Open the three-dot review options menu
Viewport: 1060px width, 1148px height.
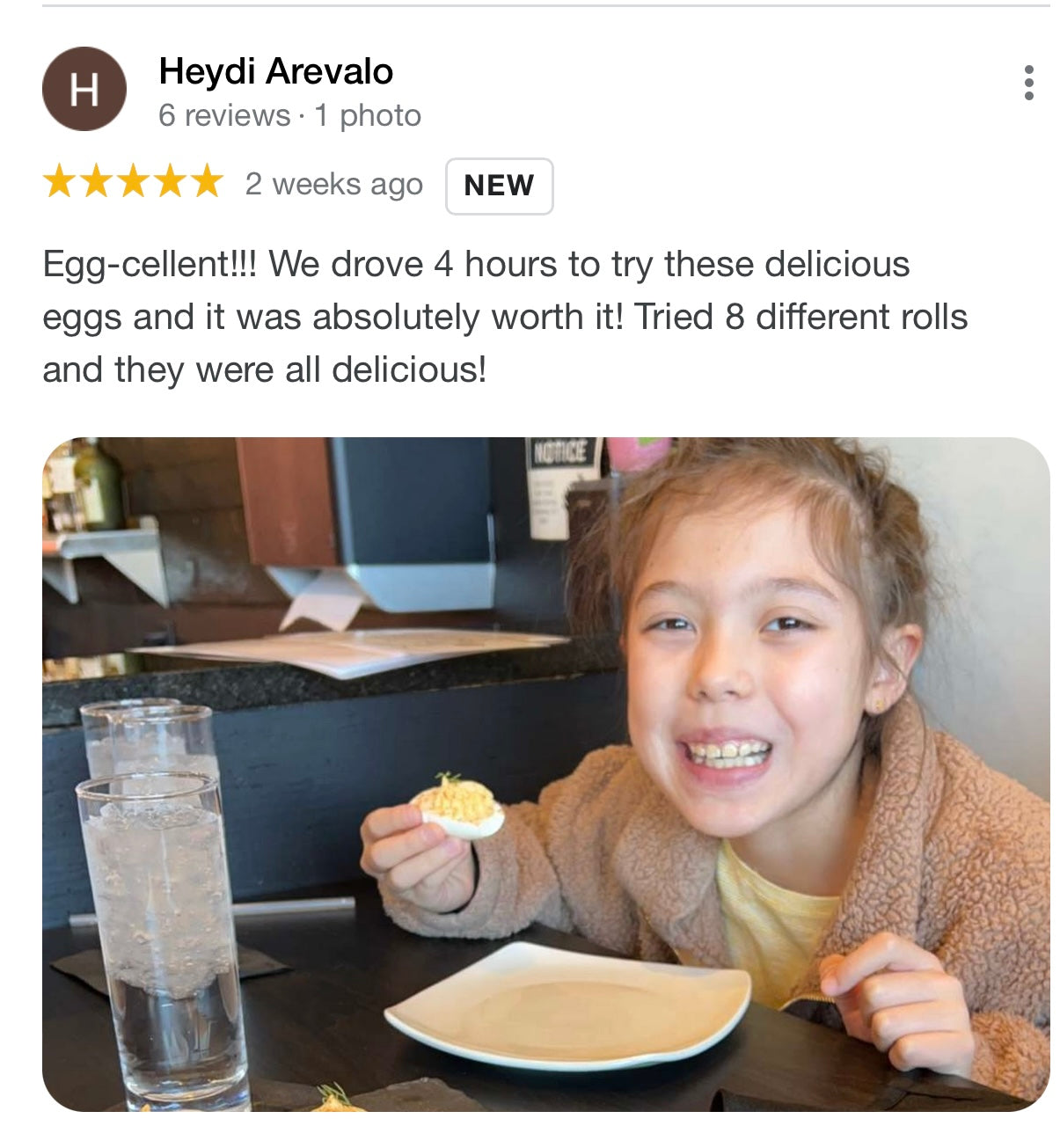coord(1028,83)
